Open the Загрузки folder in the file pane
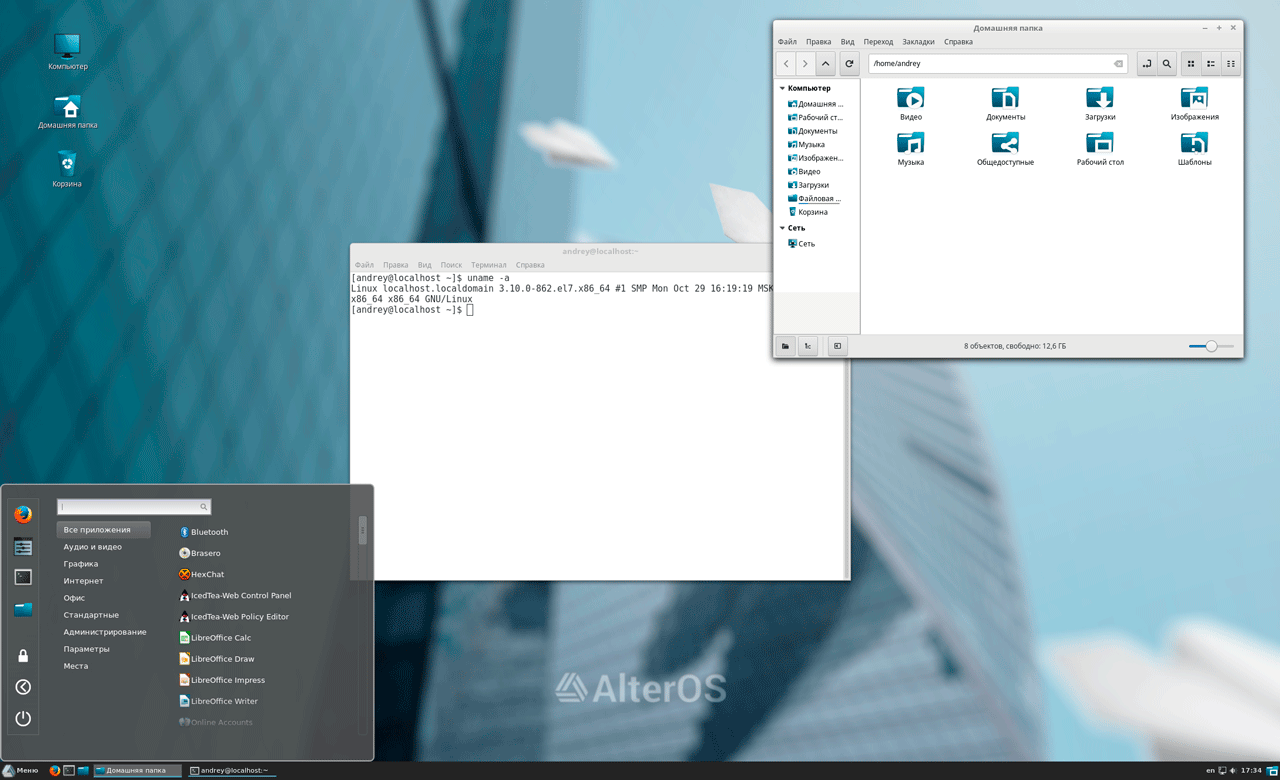Screen dimensions: 1280x780 coord(1100,104)
